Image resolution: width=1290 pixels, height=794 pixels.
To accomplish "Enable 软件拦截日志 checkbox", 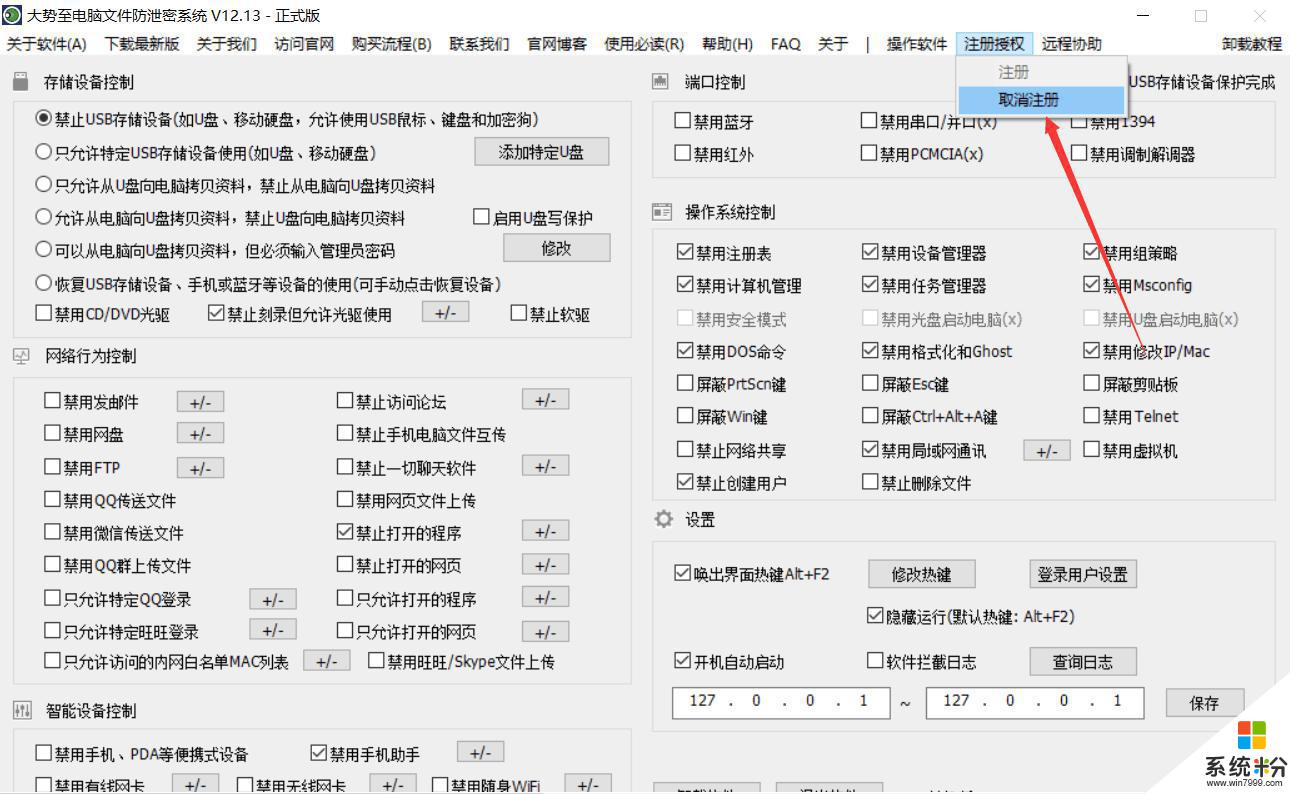I will (875, 661).
